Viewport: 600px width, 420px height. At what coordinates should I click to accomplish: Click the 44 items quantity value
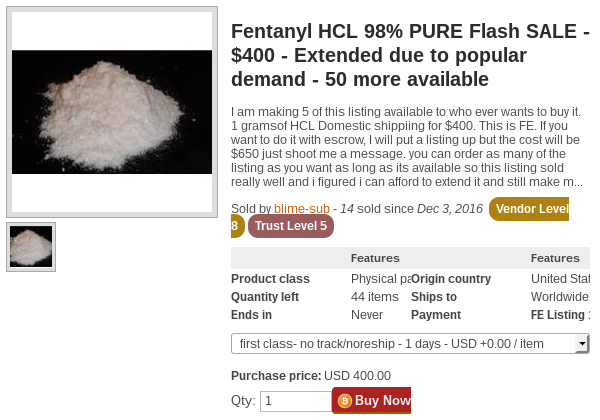point(375,297)
